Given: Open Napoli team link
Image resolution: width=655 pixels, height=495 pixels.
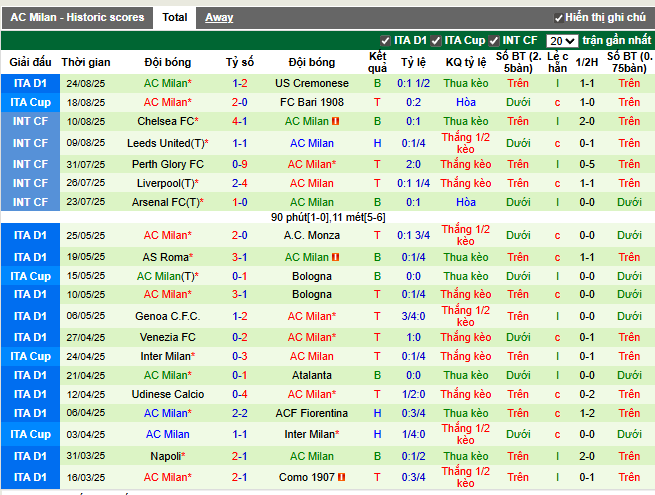Looking at the screenshot, I should 165,456.
